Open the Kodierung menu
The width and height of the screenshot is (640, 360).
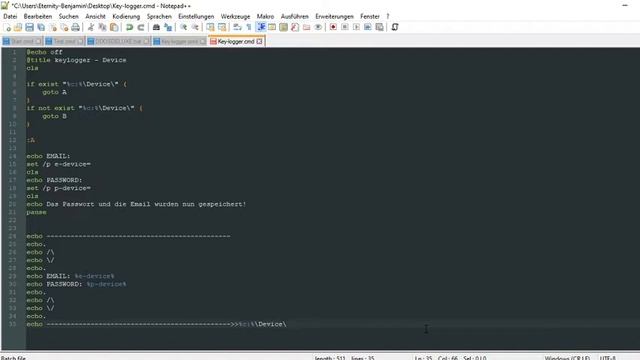point(126,16)
